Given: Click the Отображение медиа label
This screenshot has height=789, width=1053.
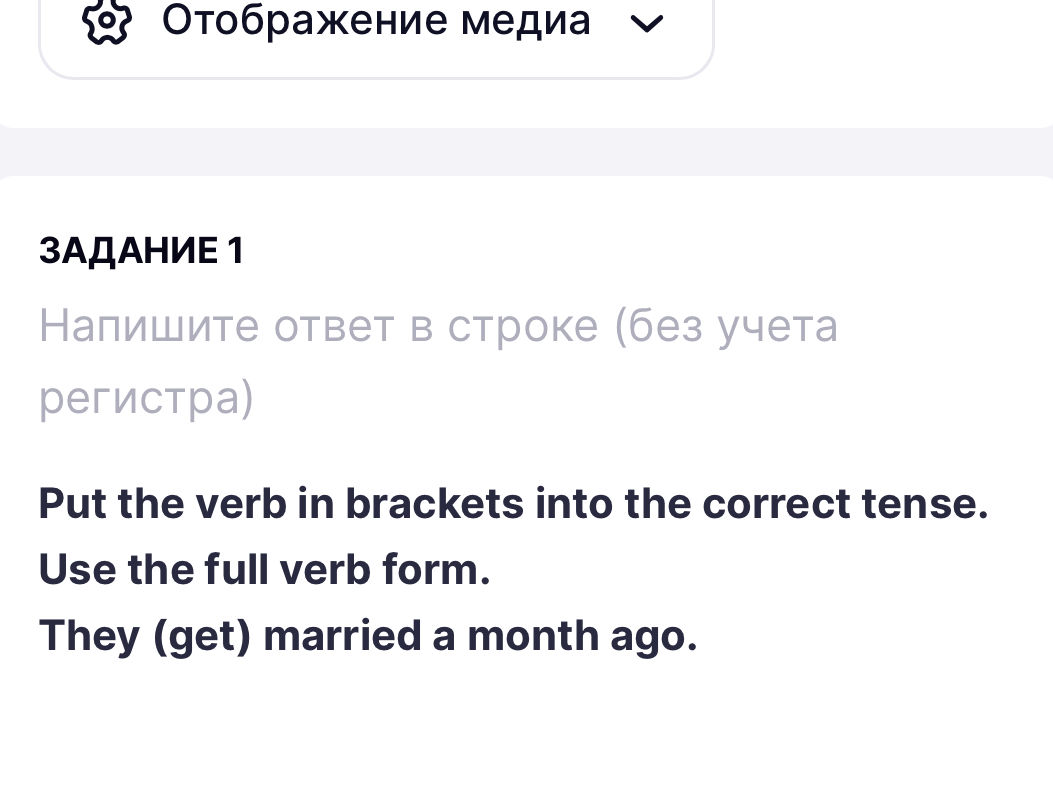Looking at the screenshot, I should tap(376, 19).
